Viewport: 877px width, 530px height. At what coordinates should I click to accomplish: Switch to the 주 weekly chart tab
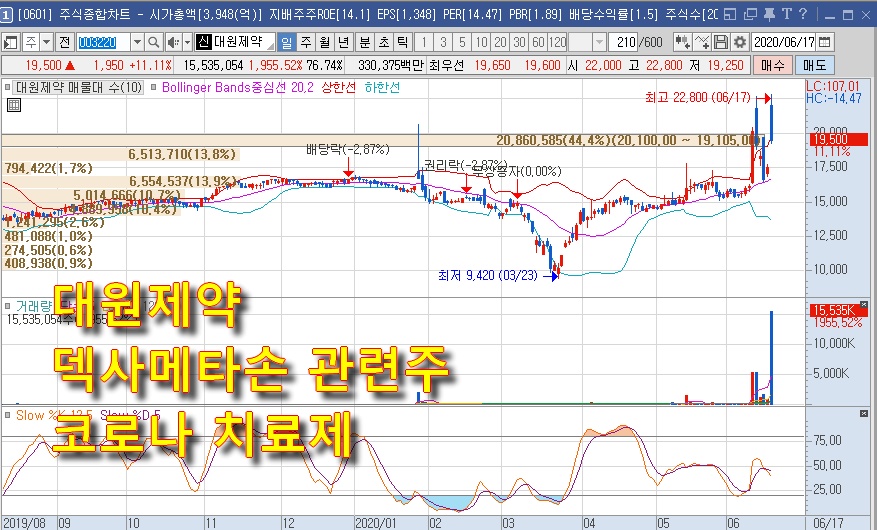click(305, 42)
